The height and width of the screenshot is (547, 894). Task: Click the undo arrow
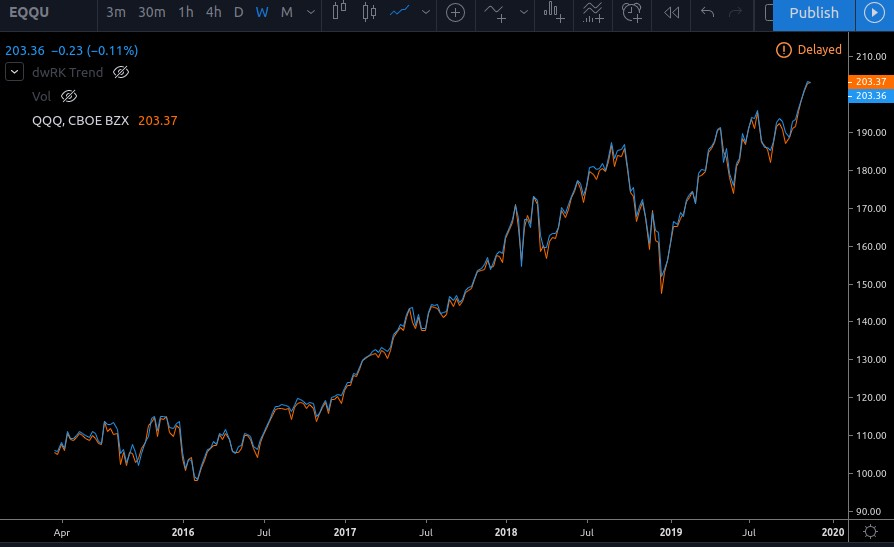708,13
